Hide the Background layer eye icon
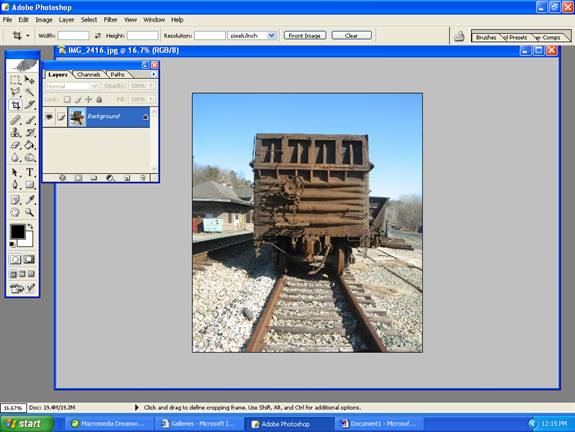The height and width of the screenshot is (432, 575). [x=49, y=117]
